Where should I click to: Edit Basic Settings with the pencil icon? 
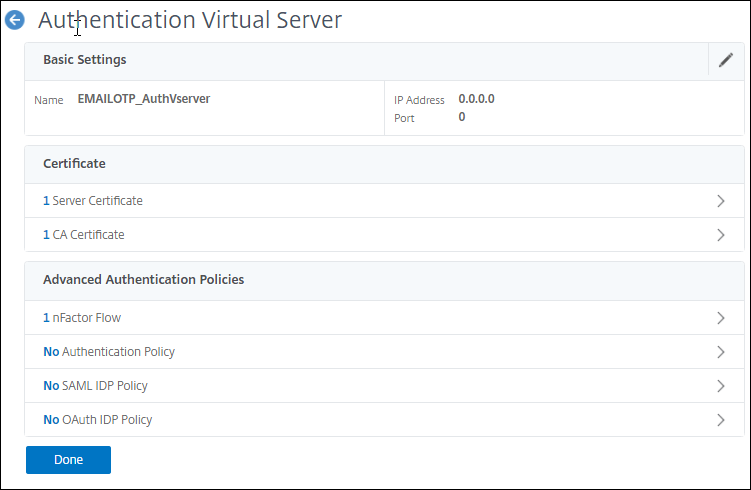(726, 60)
